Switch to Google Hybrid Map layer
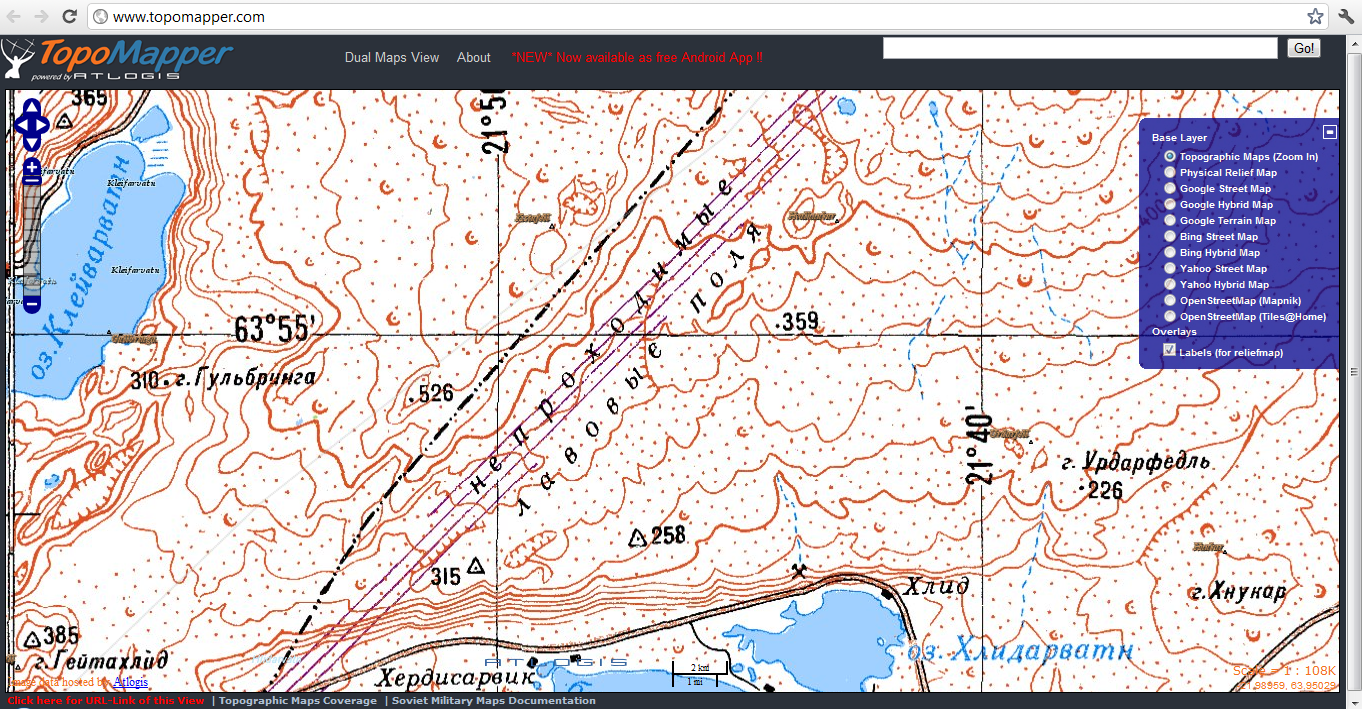Screen dimensions: 1362x709 point(1170,205)
